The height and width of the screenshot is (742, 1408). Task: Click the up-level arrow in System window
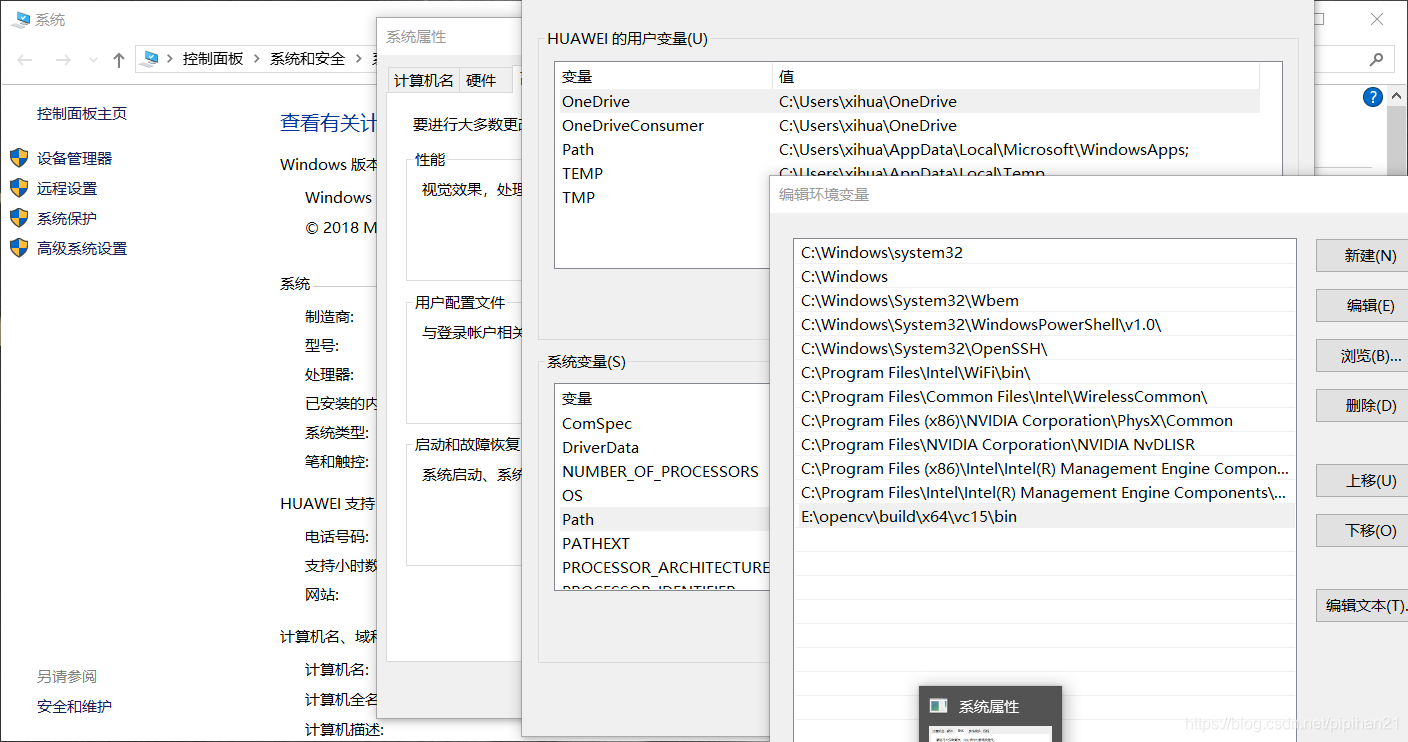[x=119, y=60]
